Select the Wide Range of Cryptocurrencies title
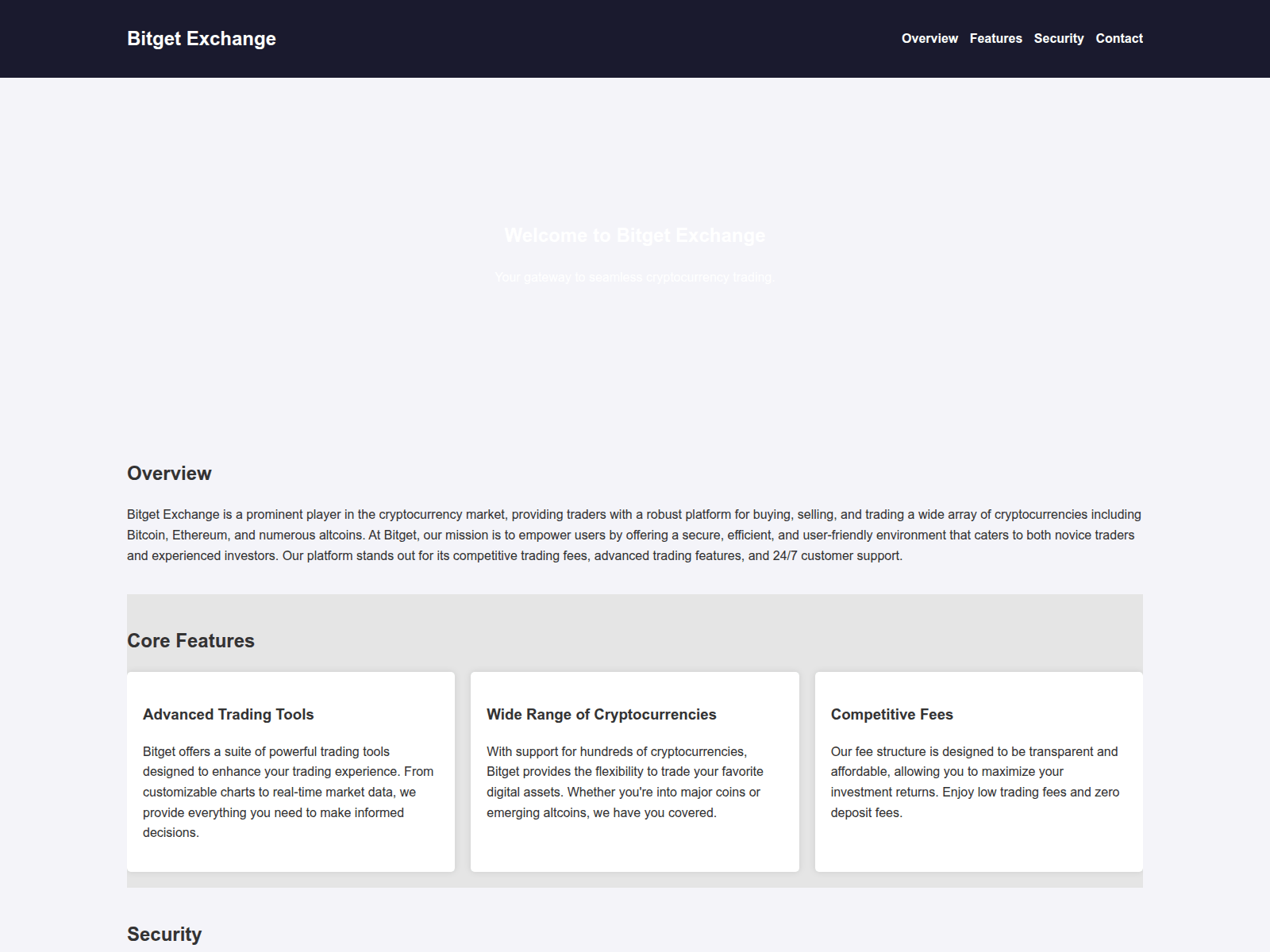 click(601, 715)
